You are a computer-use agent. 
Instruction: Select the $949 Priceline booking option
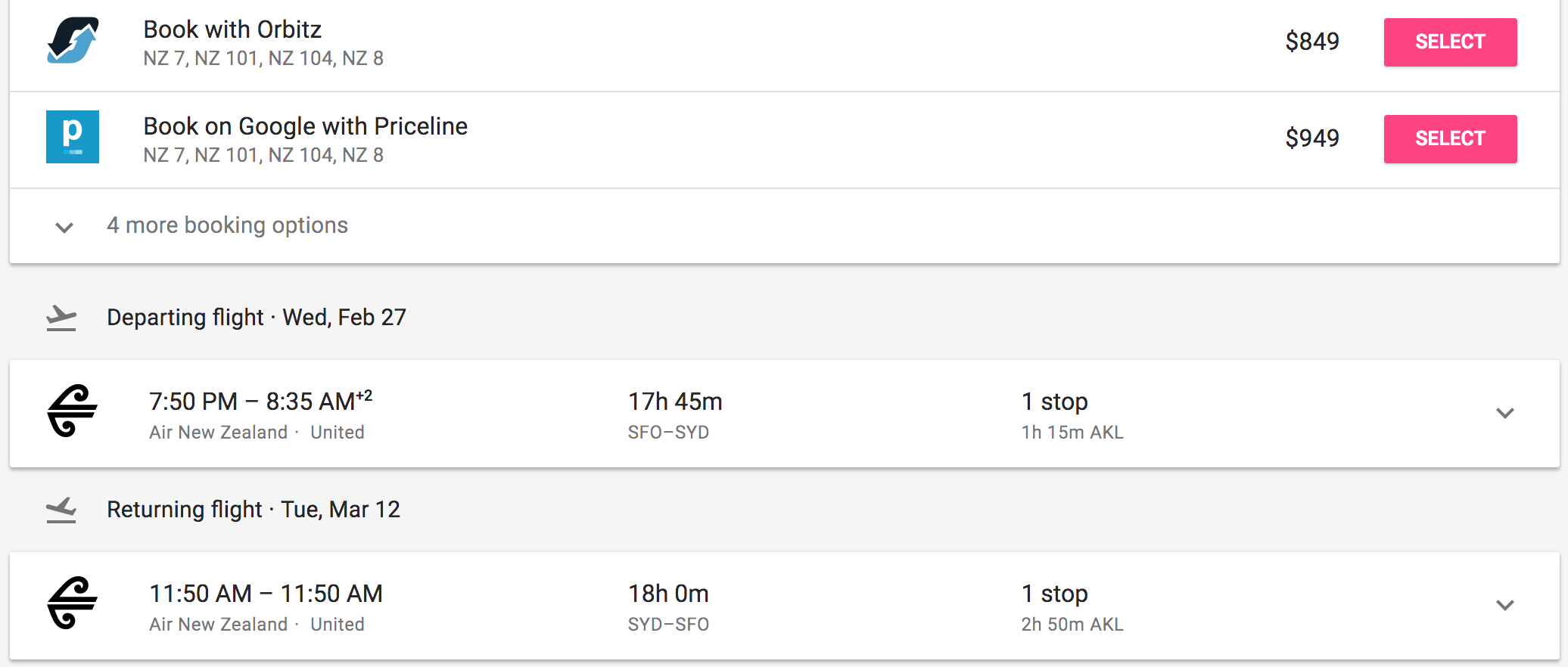point(1450,139)
